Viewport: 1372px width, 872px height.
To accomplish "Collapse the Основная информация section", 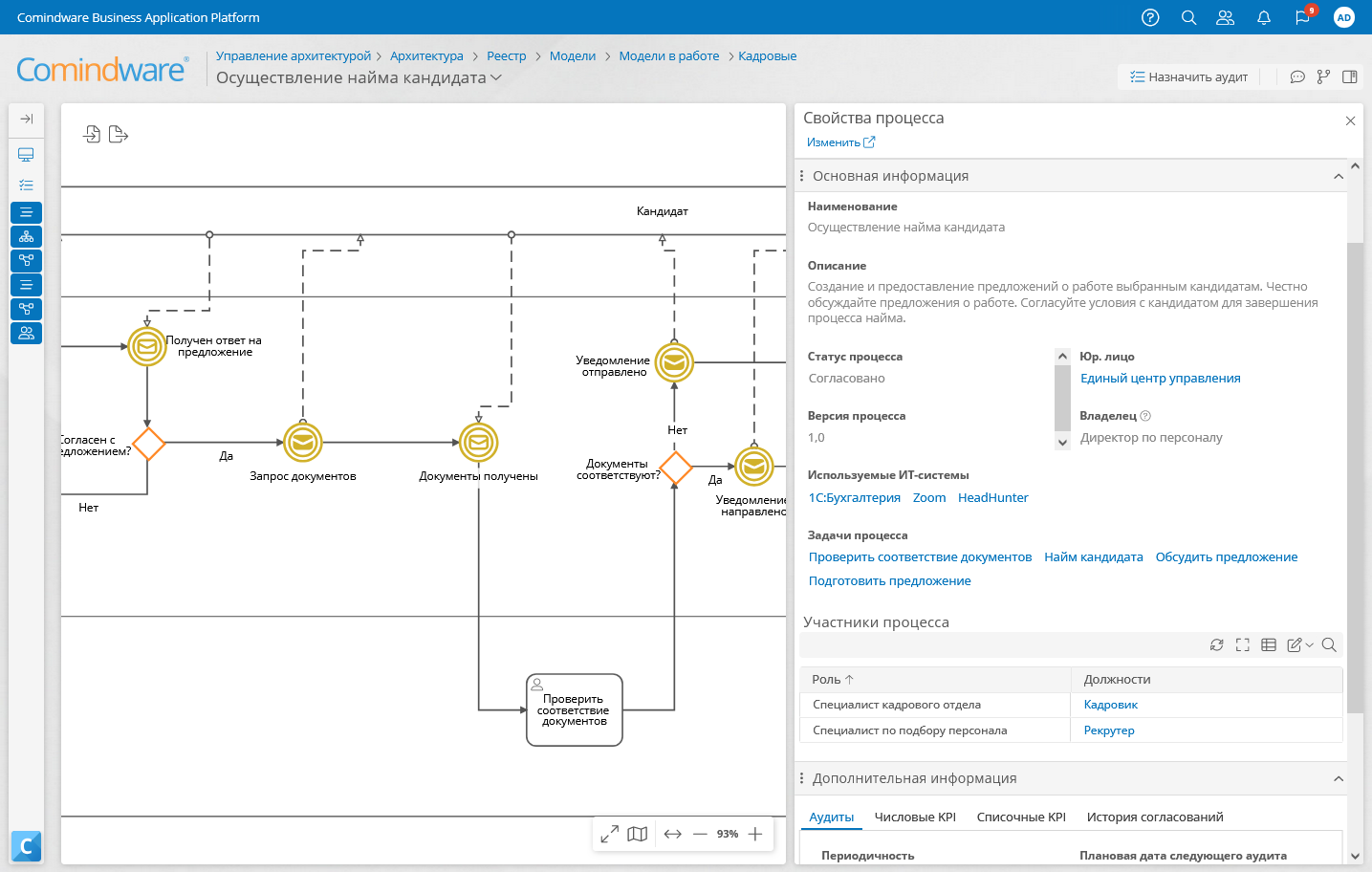I will 1339,176.
